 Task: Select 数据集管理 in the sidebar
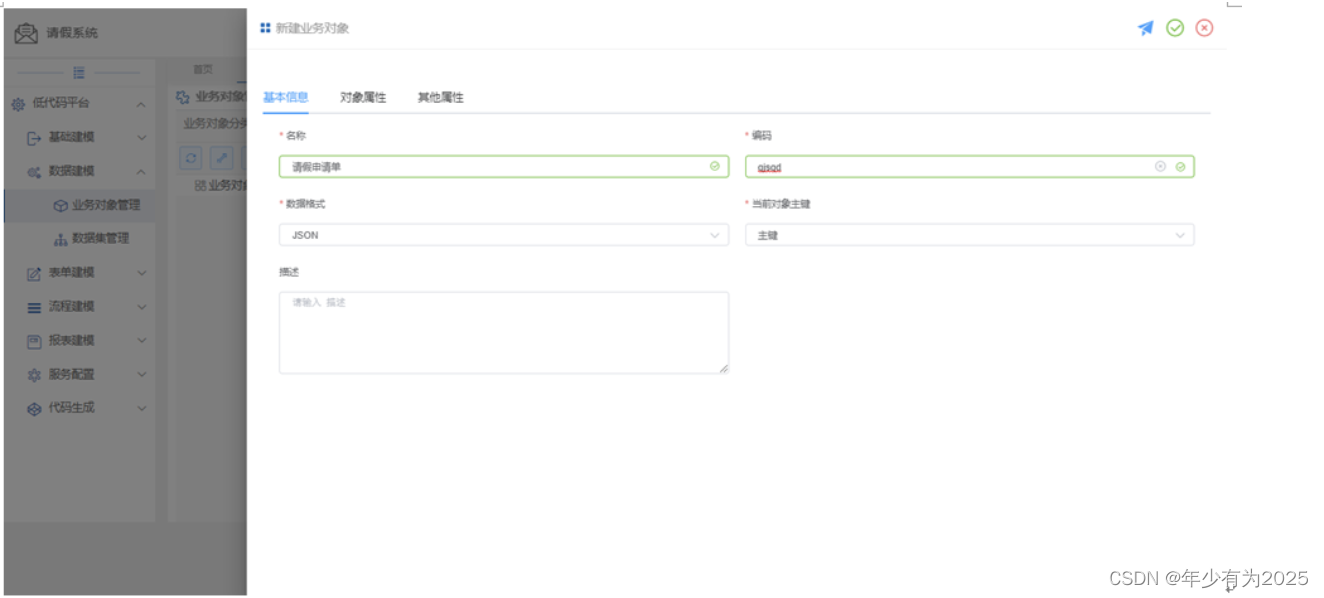coord(80,239)
